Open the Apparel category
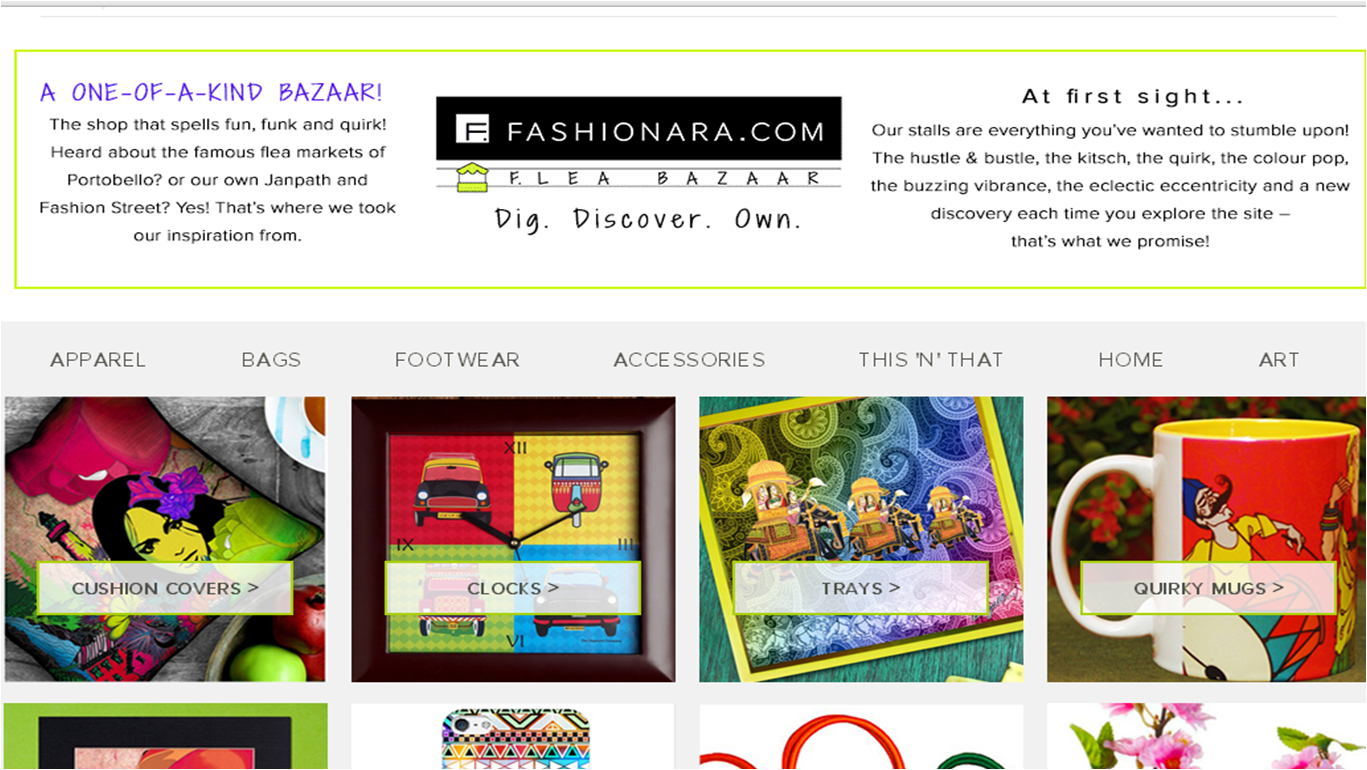The height and width of the screenshot is (770, 1367). click(x=98, y=360)
